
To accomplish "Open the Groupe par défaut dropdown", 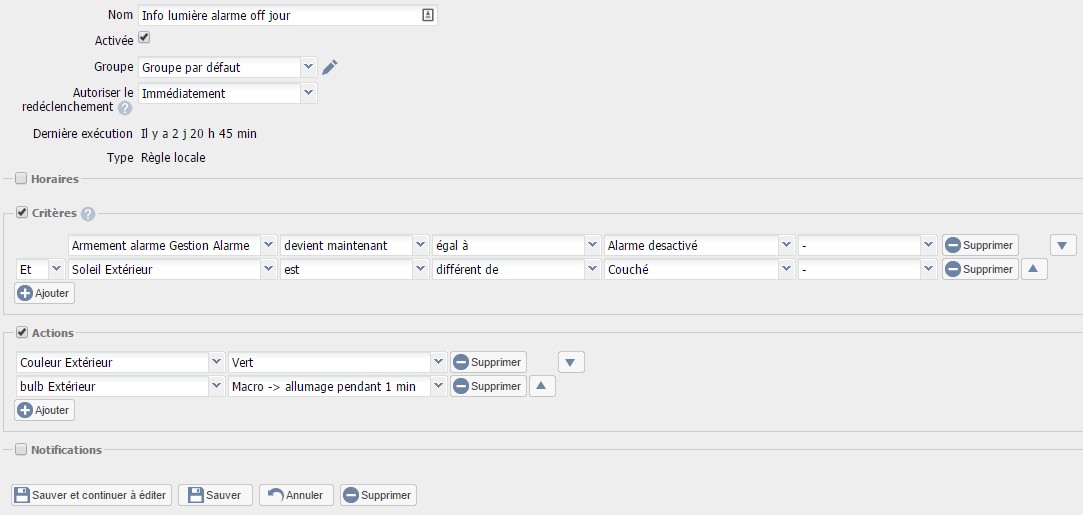I will click(228, 67).
